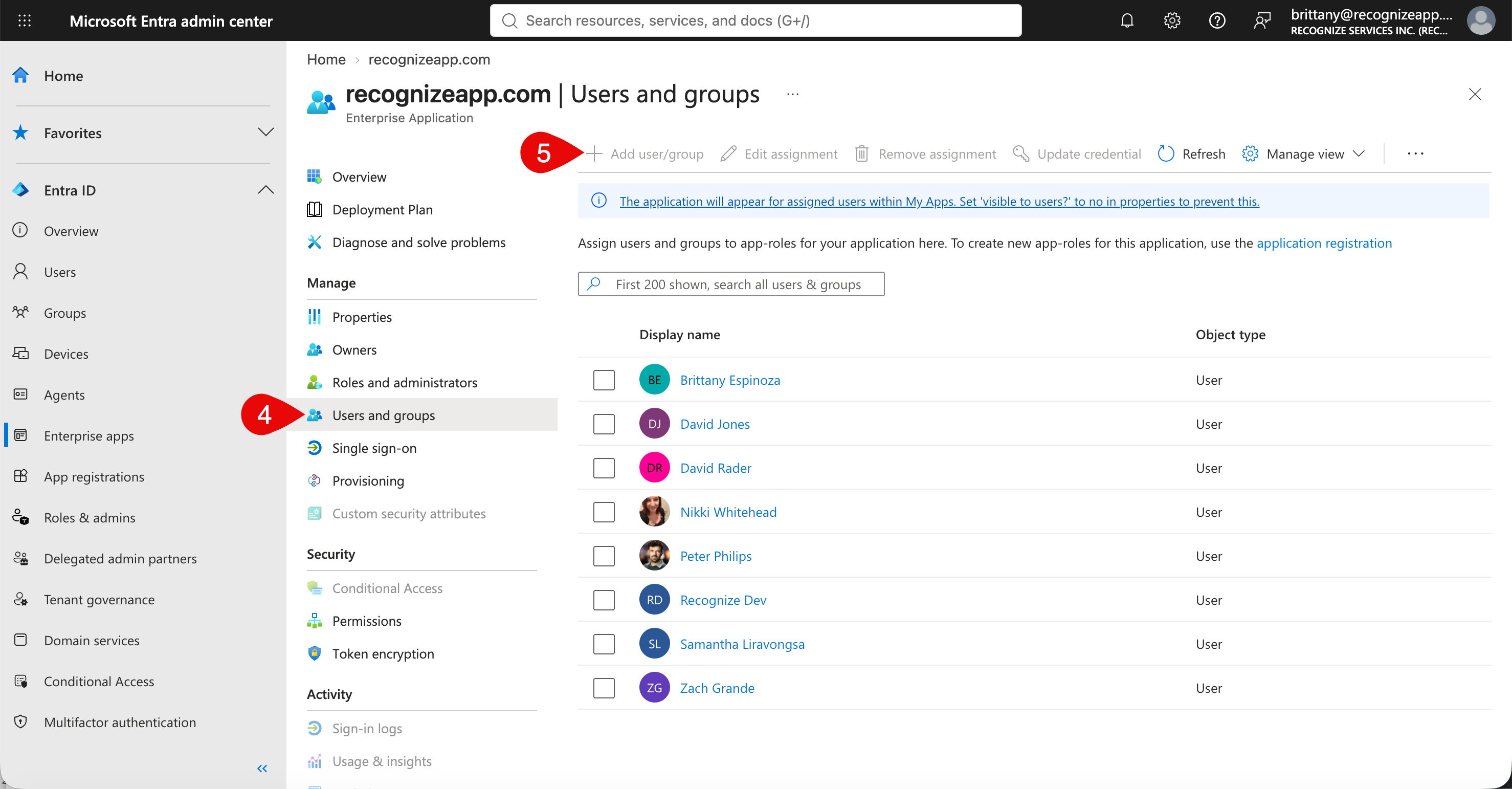Tick the Nikki Whitehead checkbox
This screenshot has height=789, width=1512.
coord(604,512)
